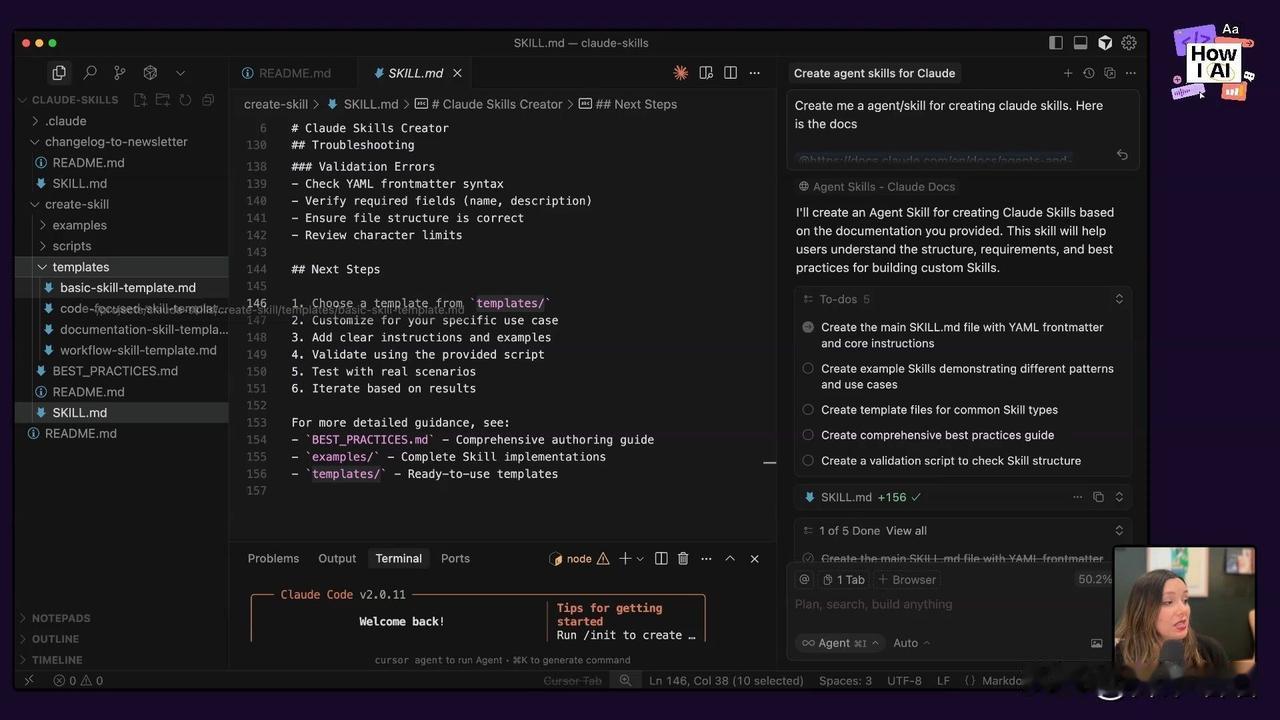Screen dimensions: 1280x720
Task: Collapse the SKILL.md +156 diff block
Action: tap(1119, 497)
